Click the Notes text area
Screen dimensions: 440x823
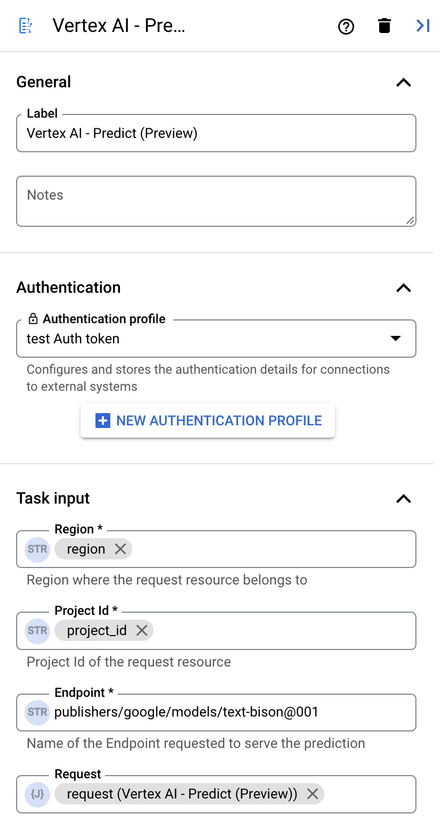tap(216, 202)
